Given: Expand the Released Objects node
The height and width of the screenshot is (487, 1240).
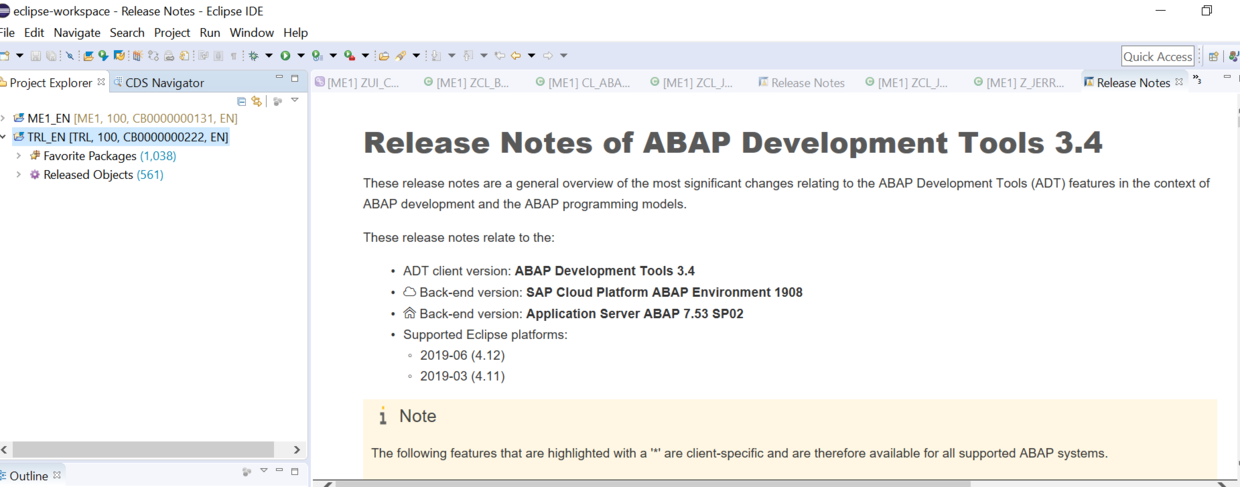Looking at the screenshot, I should [x=19, y=175].
